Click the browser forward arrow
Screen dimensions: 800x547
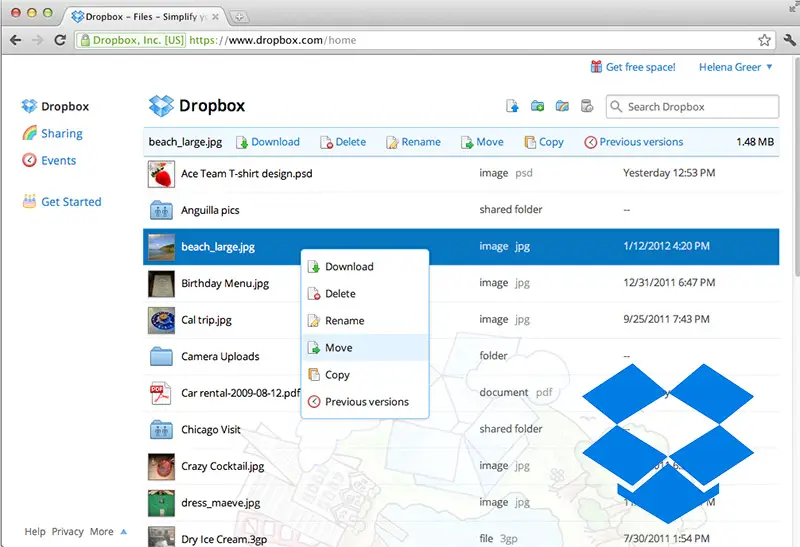[x=37, y=40]
